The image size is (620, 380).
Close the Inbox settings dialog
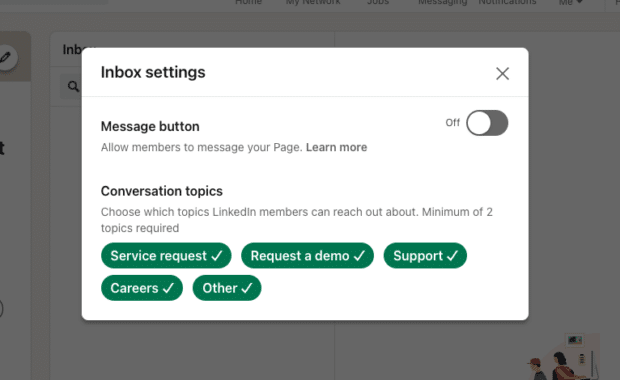(502, 73)
